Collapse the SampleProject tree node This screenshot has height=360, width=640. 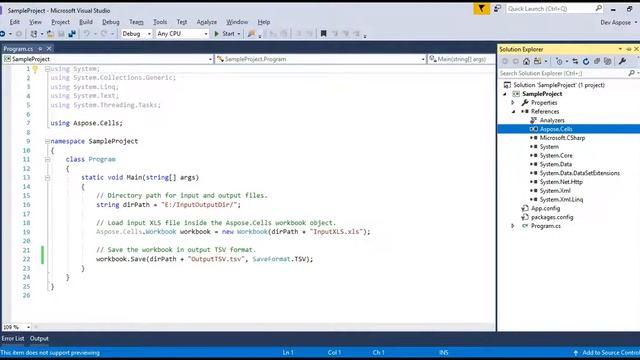[x=505, y=94]
